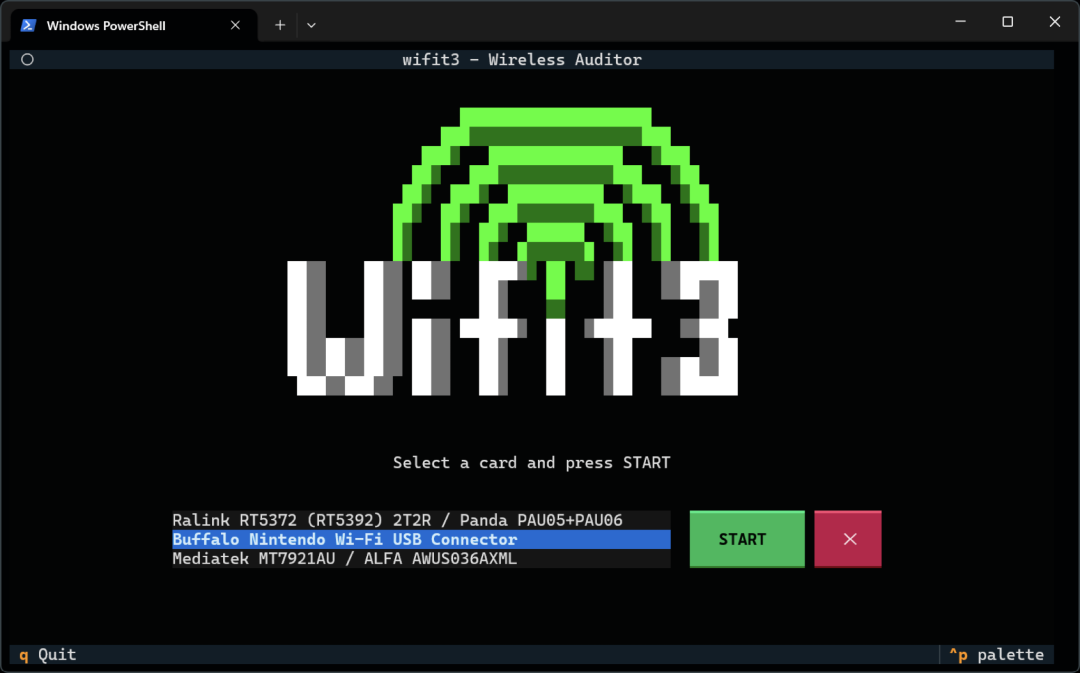
Task: Select Mediatek MT7921AU ALFA AWUS036AXML card
Action: click(421, 559)
